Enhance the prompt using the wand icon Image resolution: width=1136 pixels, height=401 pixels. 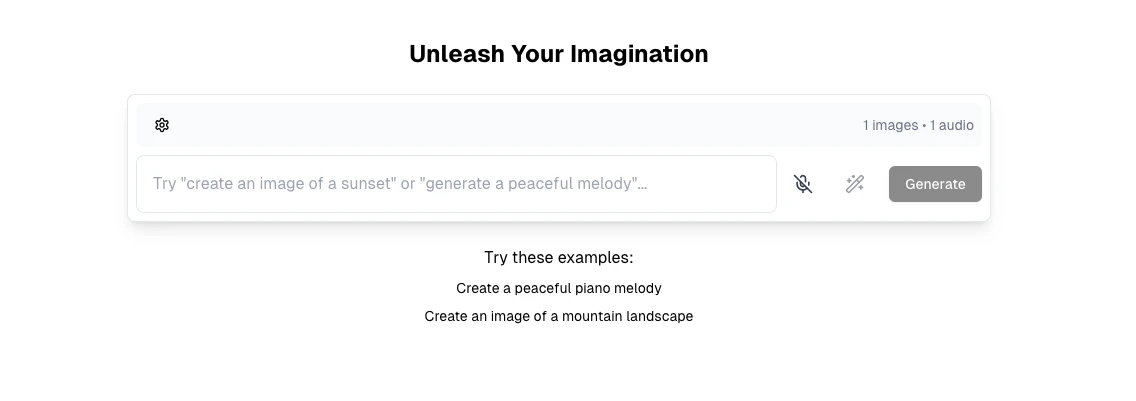(x=854, y=184)
